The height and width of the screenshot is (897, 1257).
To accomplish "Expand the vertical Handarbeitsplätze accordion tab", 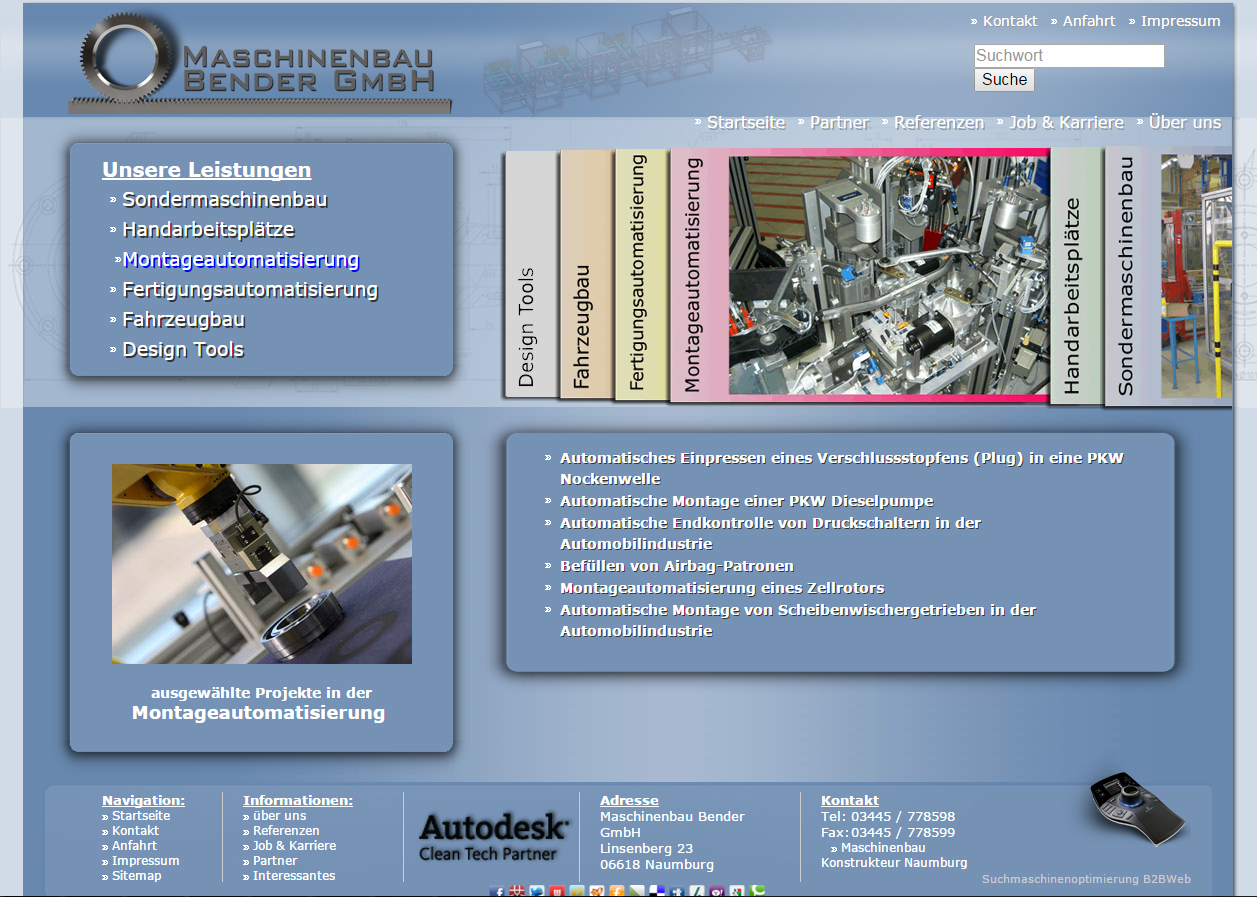I will pyautogui.click(x=1075, y=277).
